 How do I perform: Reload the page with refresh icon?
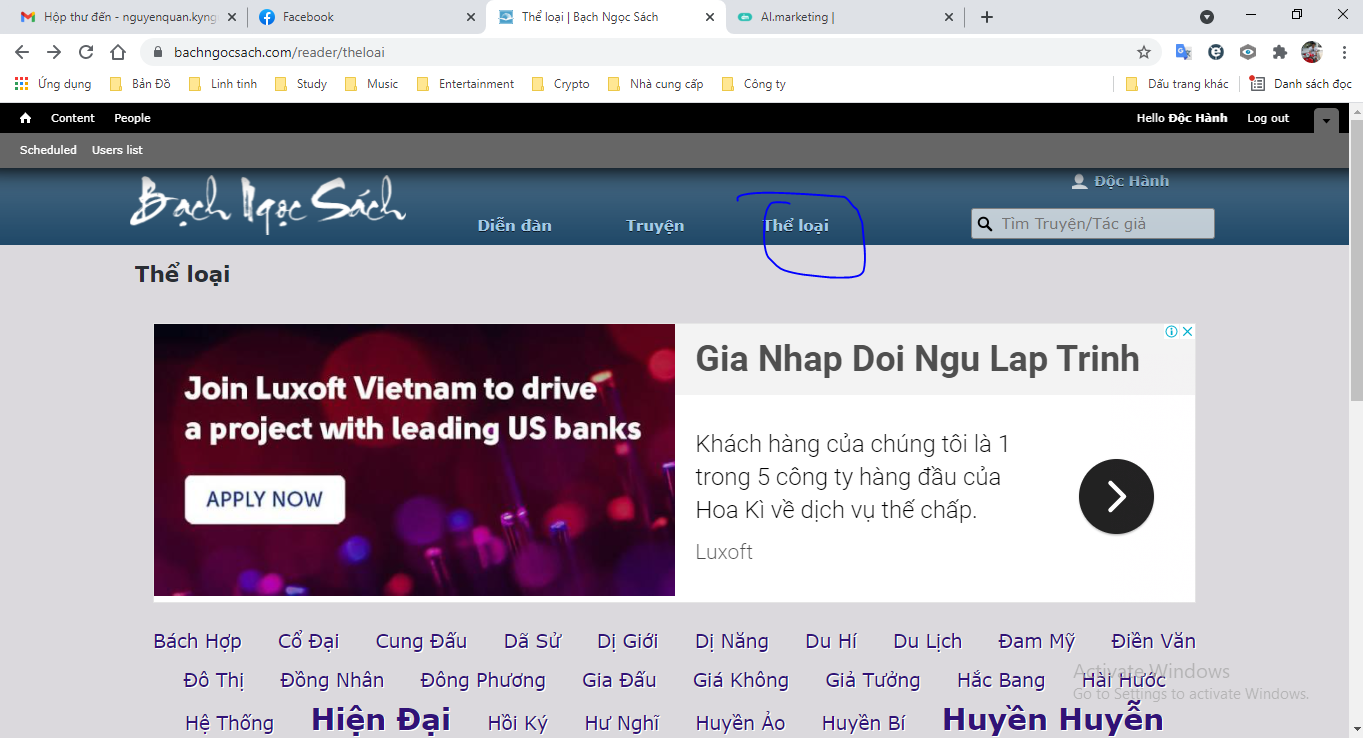(x=86, y=52)
